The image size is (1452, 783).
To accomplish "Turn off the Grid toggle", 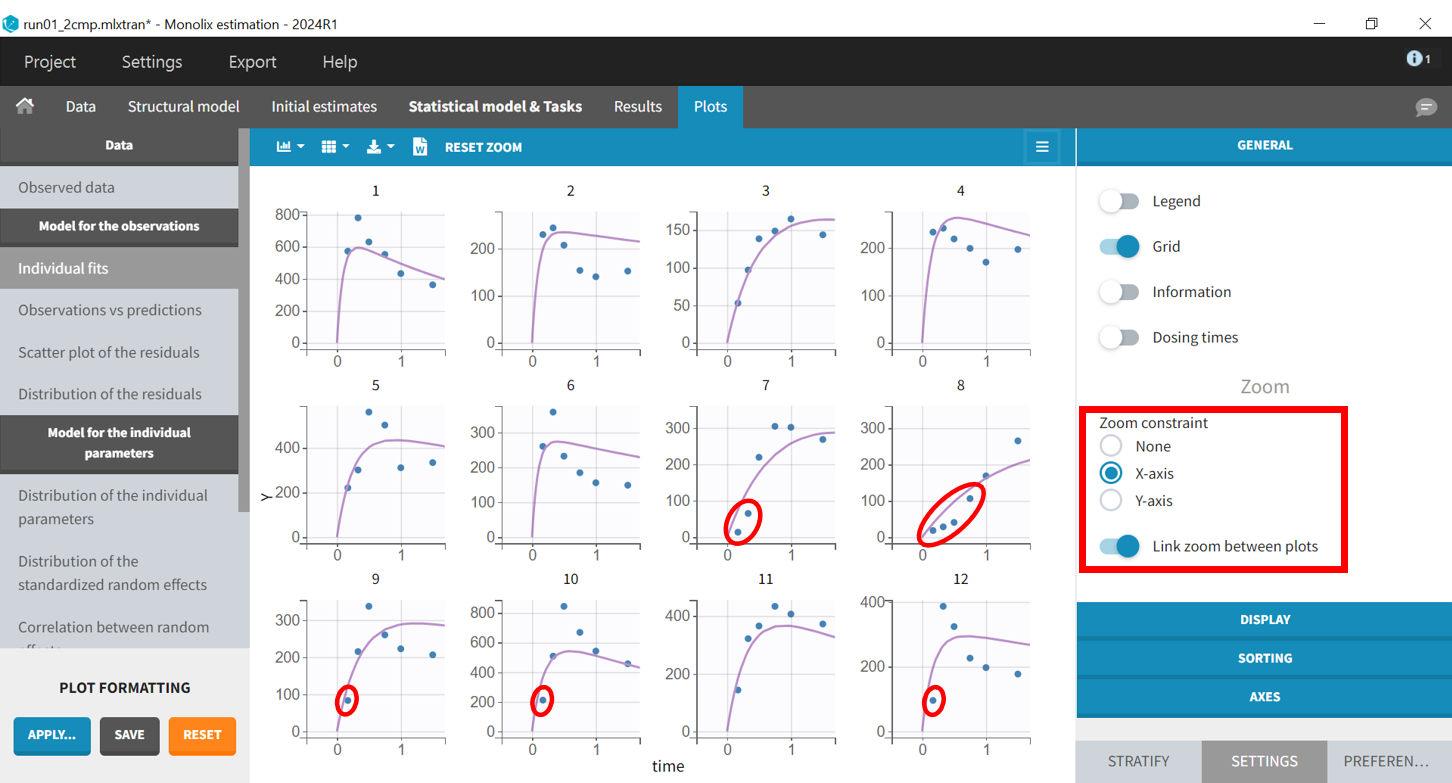I will coord(1119,246).
